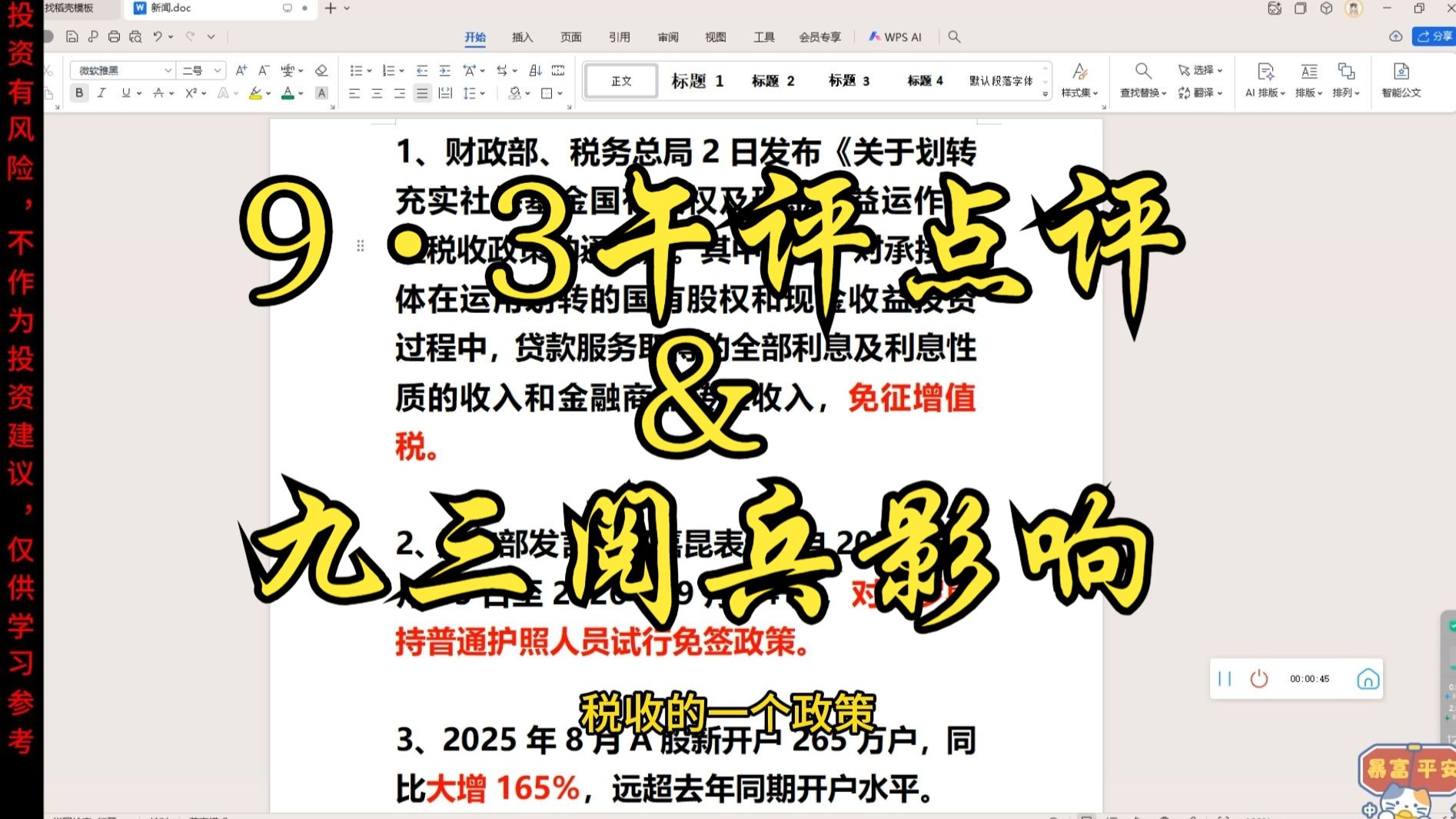Screen dimensions: 1456x819
Task: Click the print icon in the quick toolbar
Action: (x=114, y=37)
